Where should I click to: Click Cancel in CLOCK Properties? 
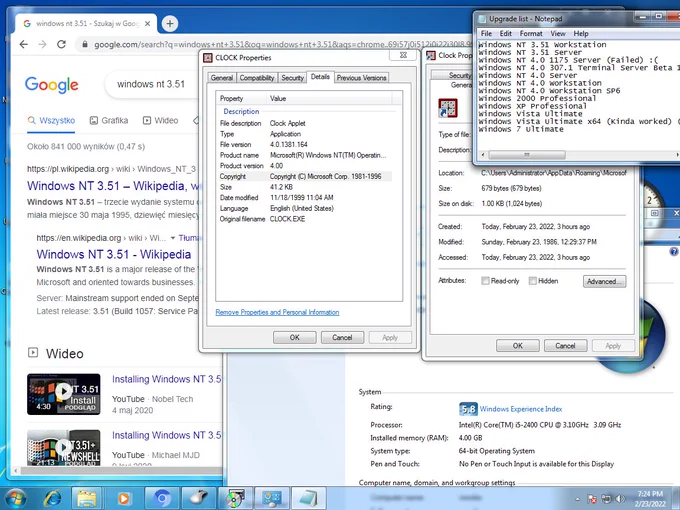tap(342, 337)
